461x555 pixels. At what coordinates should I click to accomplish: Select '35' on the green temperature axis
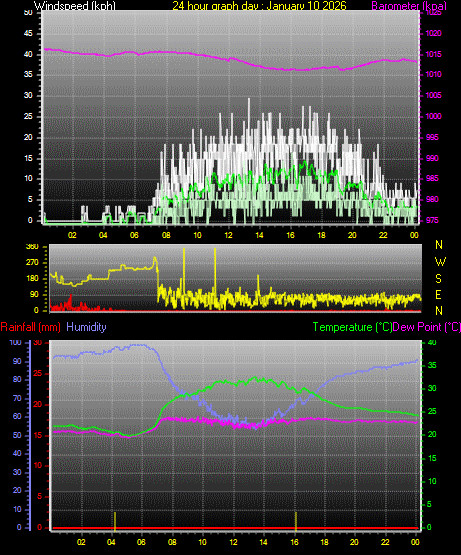[432, 365]
